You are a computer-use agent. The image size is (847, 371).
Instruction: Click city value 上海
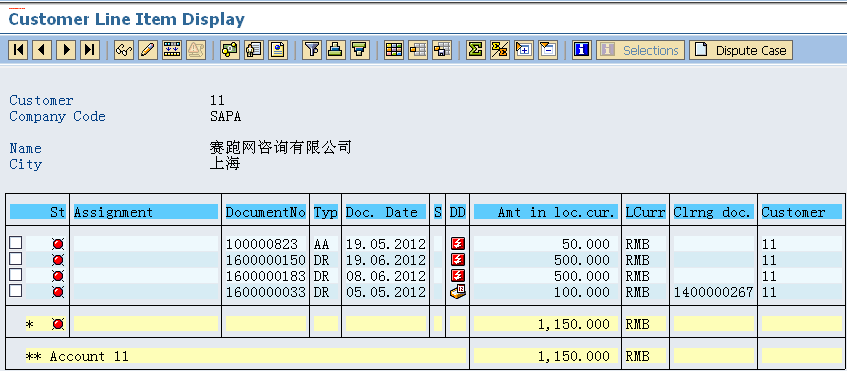pos(225,164)
